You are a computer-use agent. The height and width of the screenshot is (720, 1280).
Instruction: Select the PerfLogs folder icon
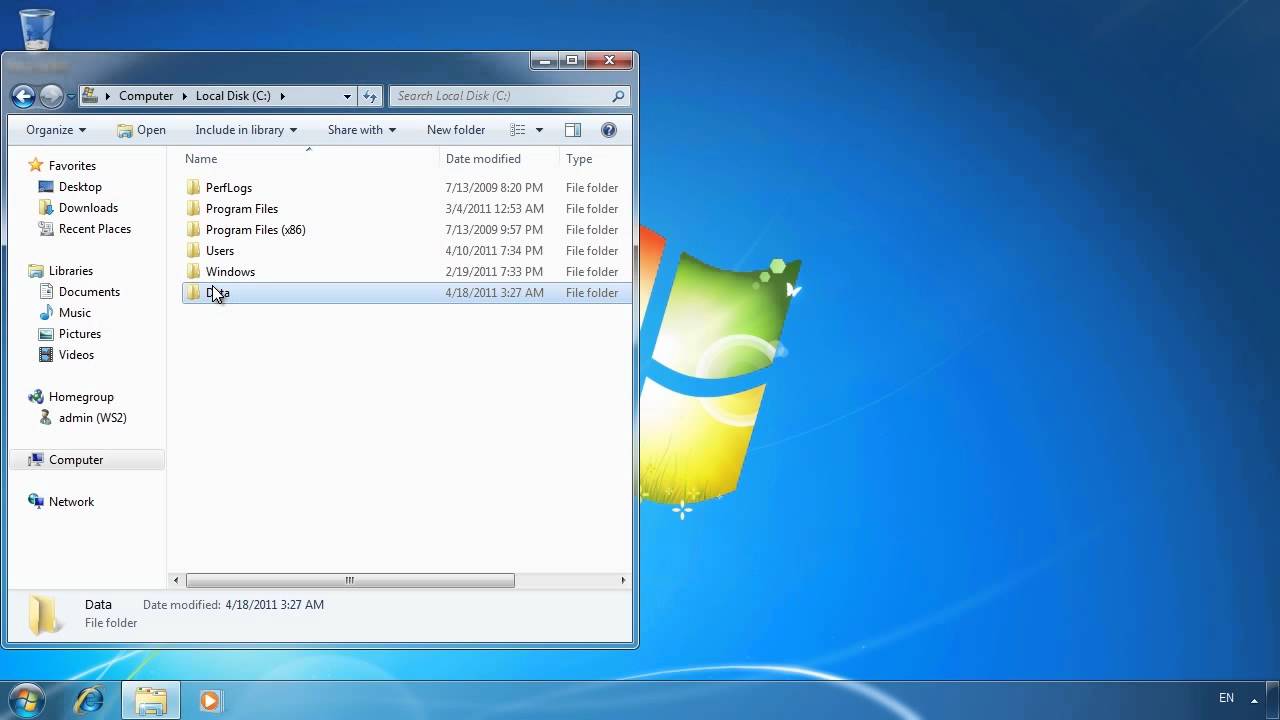194,188
